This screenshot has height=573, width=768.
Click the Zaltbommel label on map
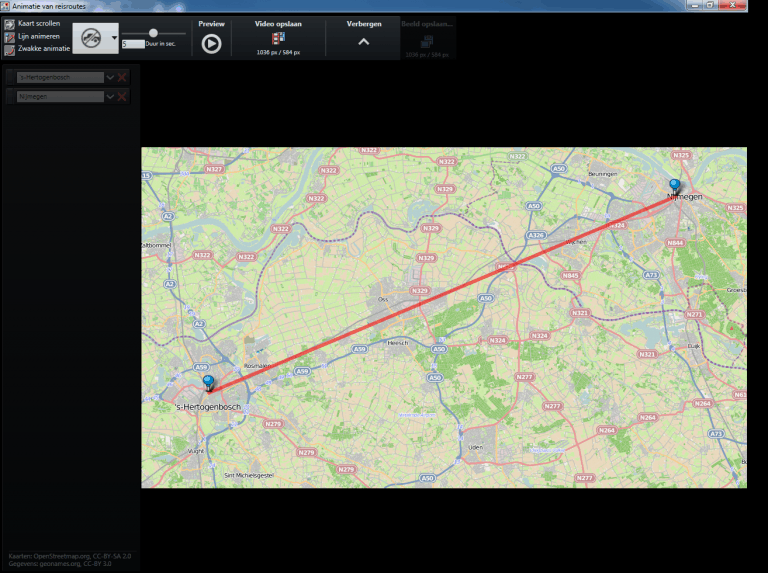(156, 245)
